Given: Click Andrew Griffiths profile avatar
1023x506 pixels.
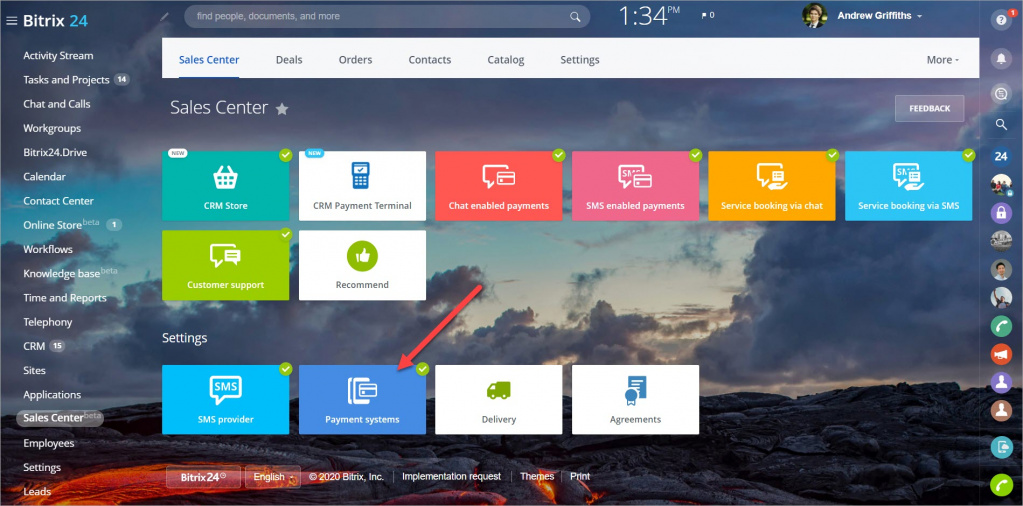Looking at the screenshot, I should tap(814, 16).
